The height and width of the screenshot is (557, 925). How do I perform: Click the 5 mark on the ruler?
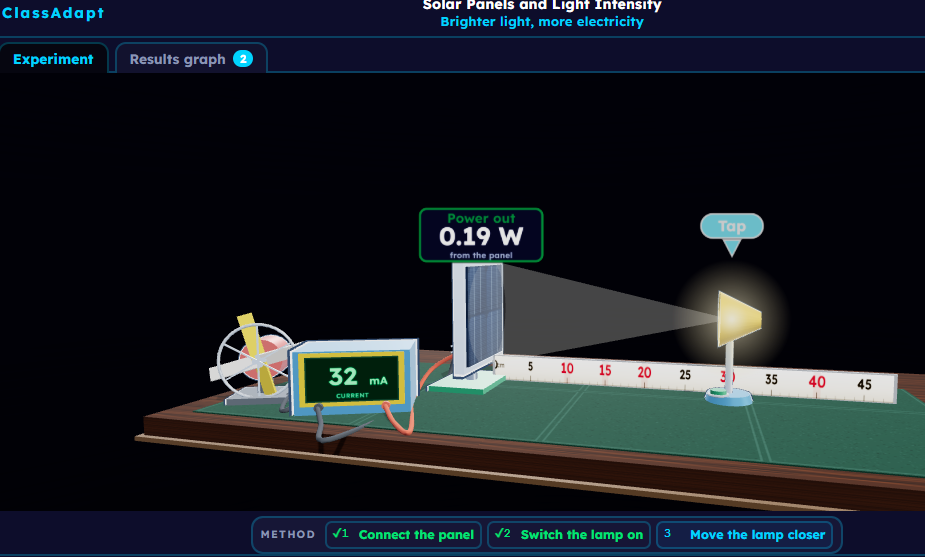[x=530, y=366]
